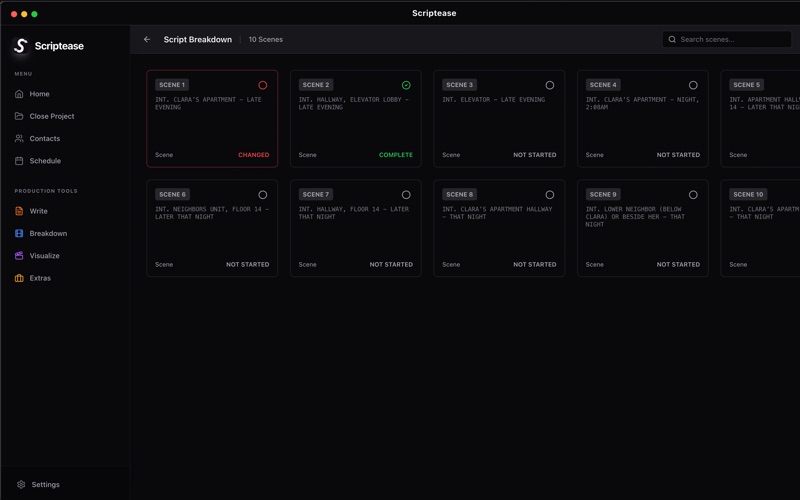Toggle Scene 2 green checkmark circle

click(x=406, y=85)
